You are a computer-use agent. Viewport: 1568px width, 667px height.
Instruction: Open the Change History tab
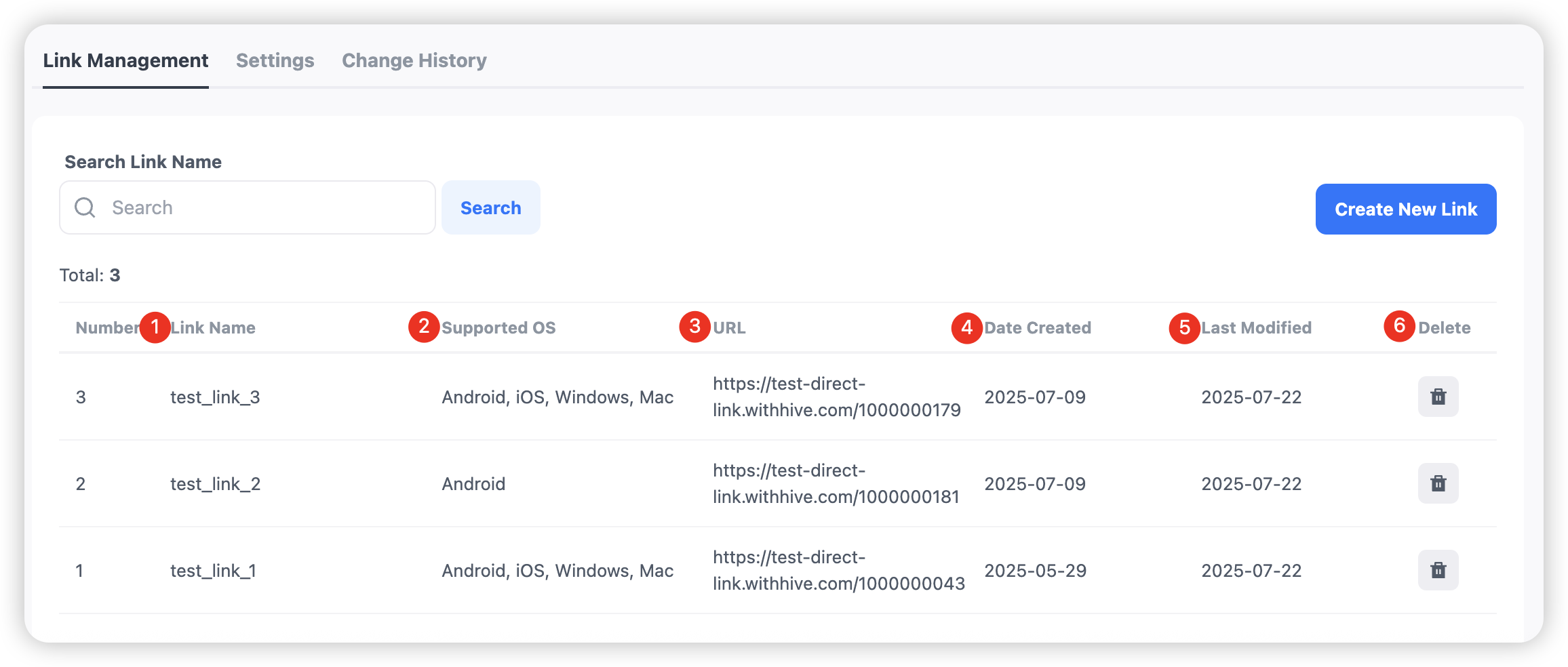(414, 60)
